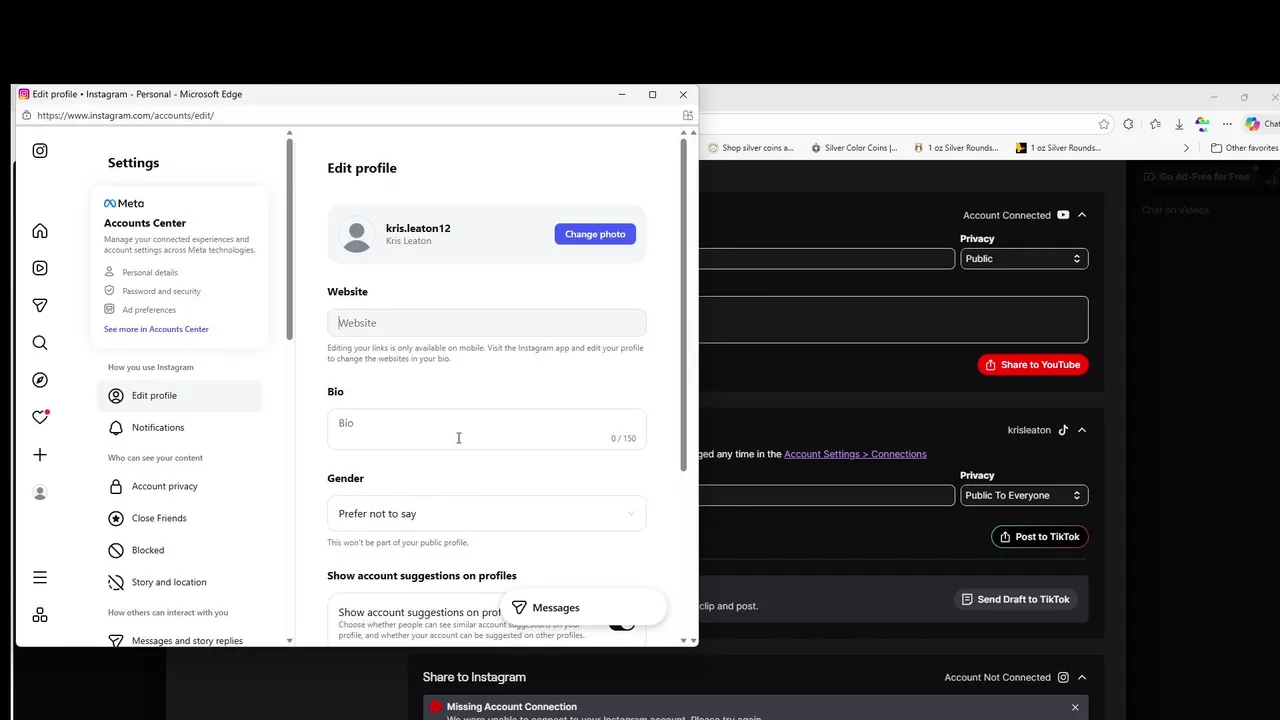
Task: Click Instagram logo at sidebar top
Action: point(40,151)
